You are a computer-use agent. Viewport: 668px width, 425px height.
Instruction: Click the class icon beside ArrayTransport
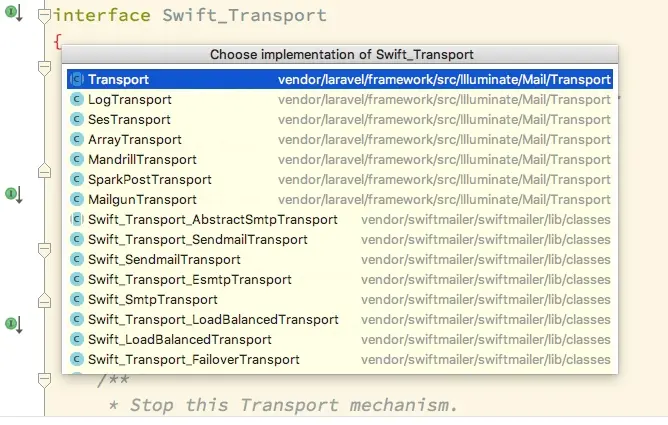[x=77, y=140]
